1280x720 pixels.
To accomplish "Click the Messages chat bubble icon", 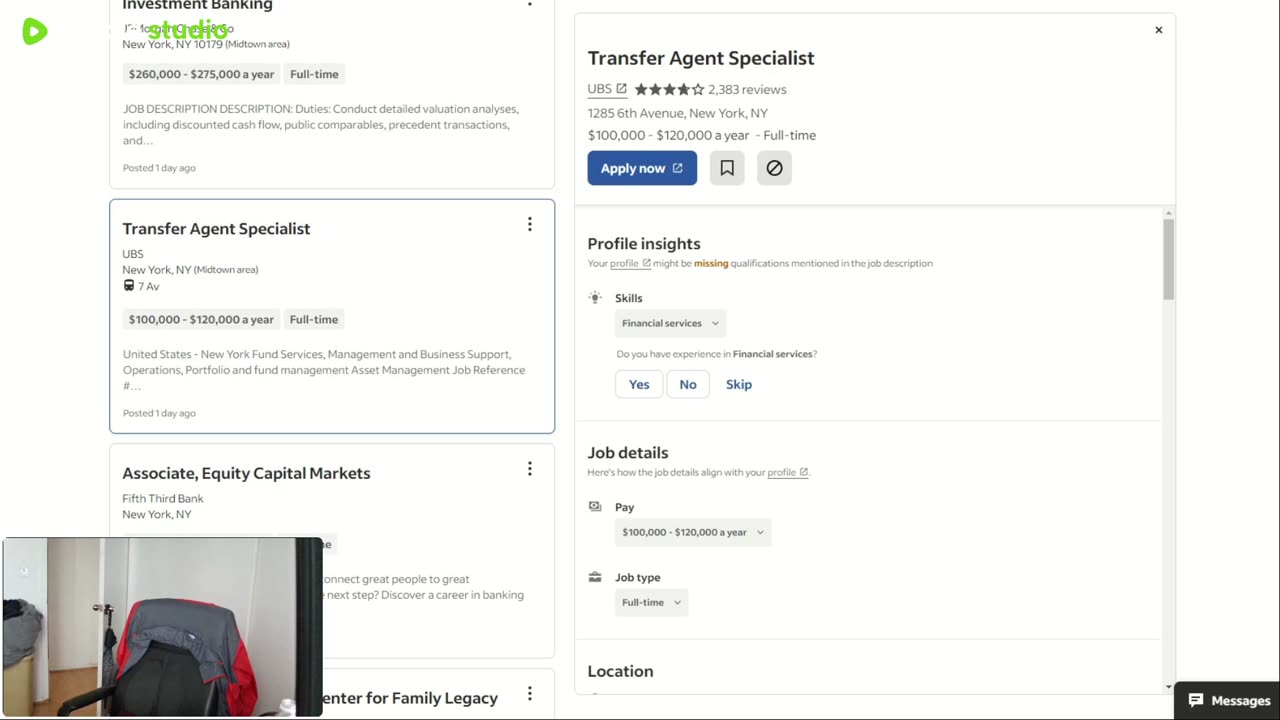I will coord(1196,700).
